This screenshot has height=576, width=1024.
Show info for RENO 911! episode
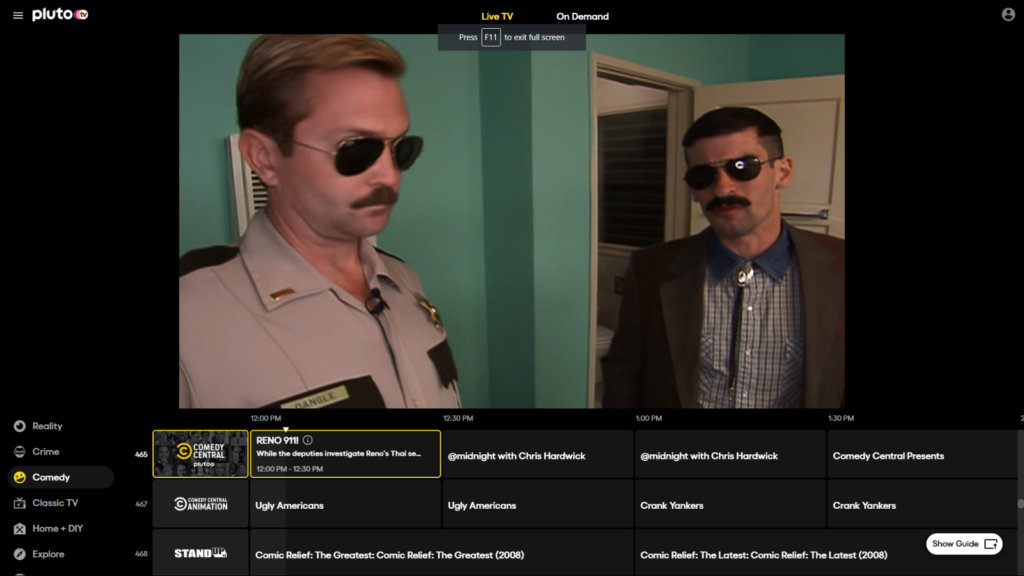[308, 440]
